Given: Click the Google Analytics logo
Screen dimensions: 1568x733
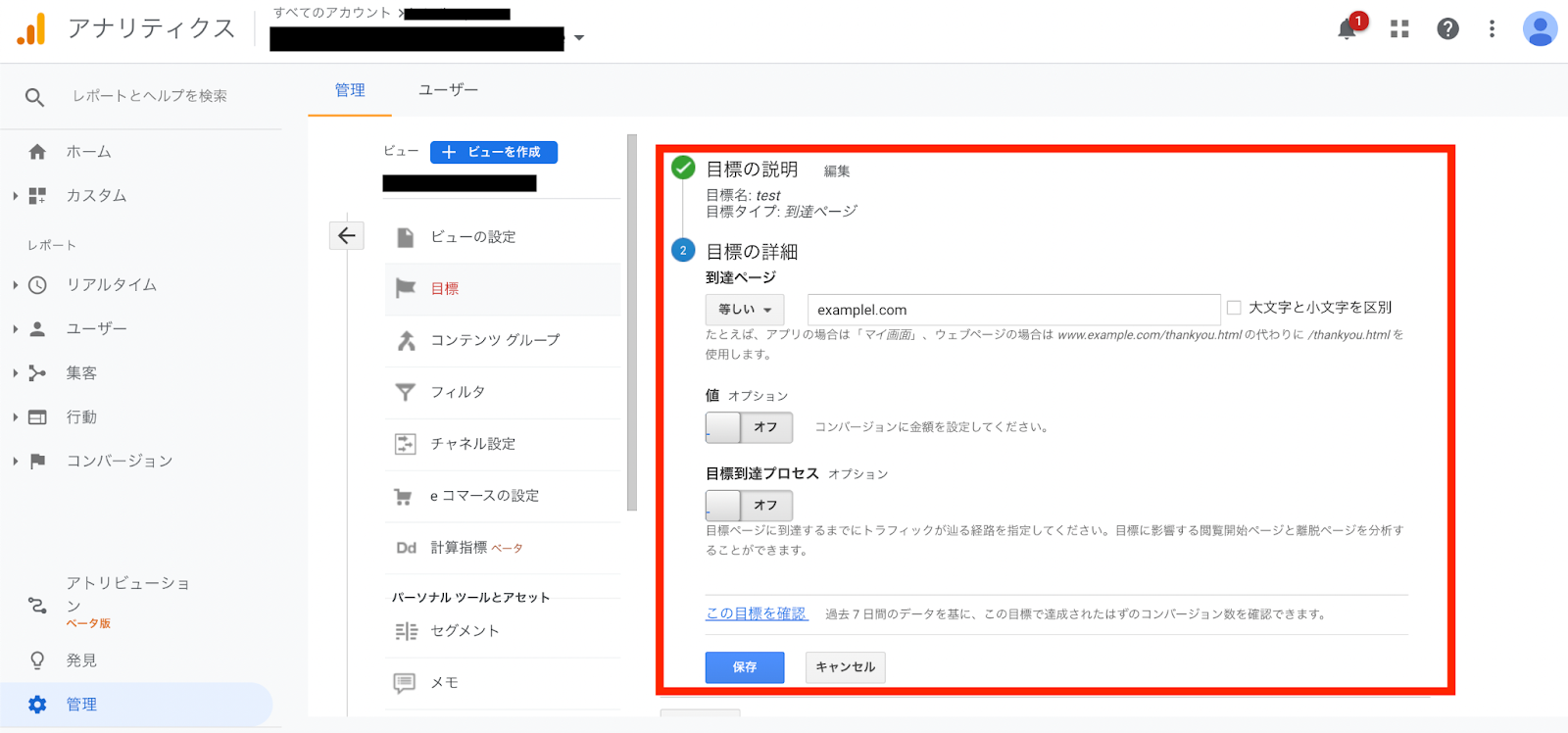Looking at the screenshot, I should [x=31, y=29].
